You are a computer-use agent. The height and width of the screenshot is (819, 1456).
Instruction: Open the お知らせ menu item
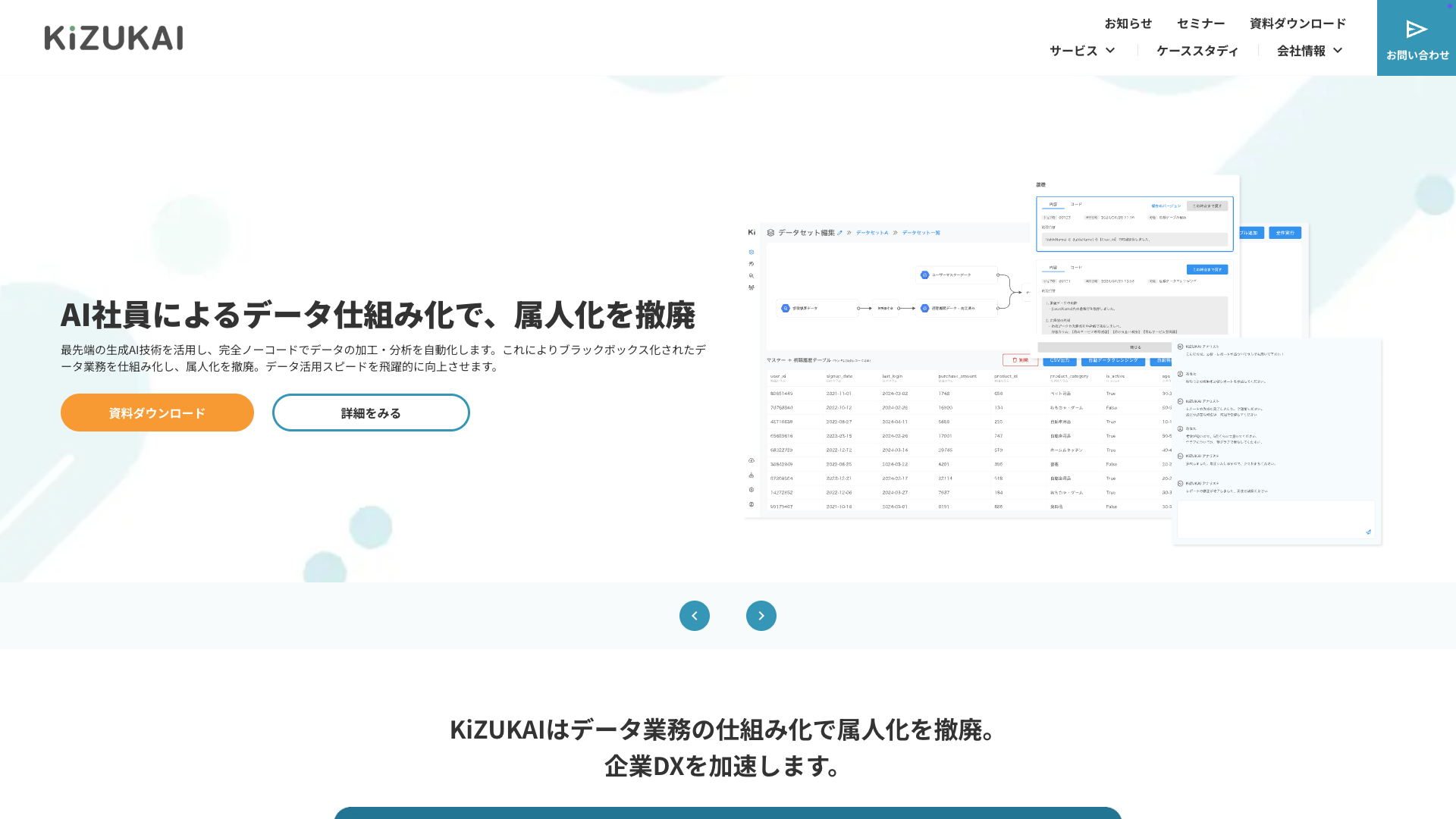pos(1128,24)
